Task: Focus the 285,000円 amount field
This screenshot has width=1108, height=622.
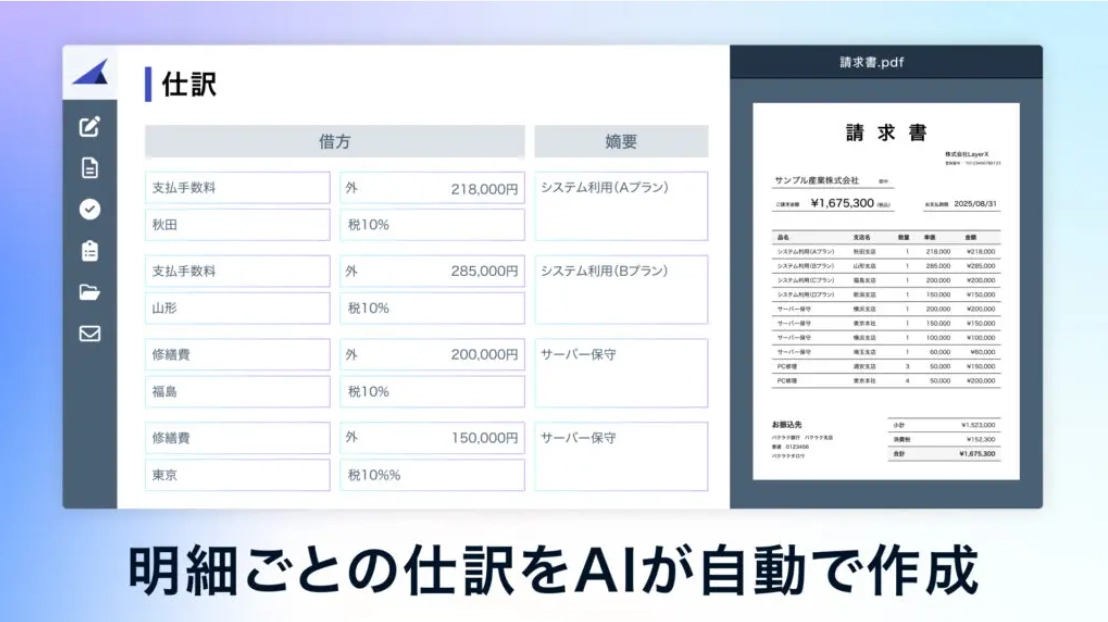Action: [x=432, y=271]
